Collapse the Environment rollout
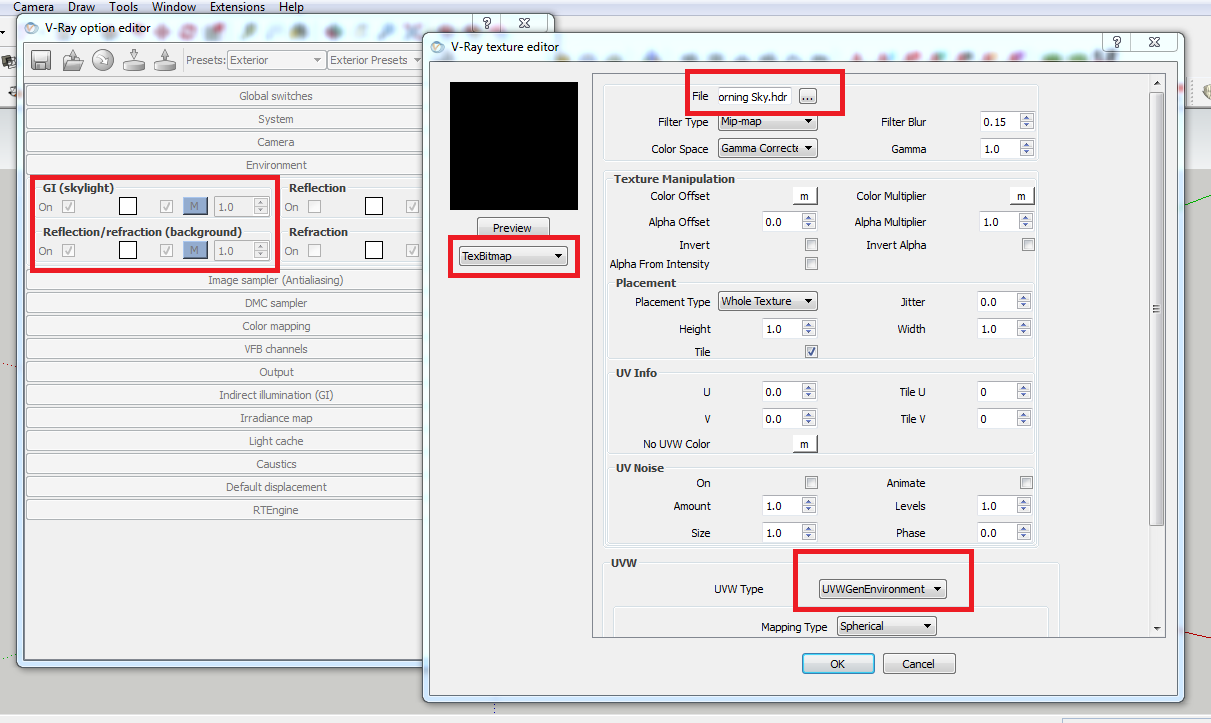This screenshot has height=723, width=1211. click(x=224, y=165)
